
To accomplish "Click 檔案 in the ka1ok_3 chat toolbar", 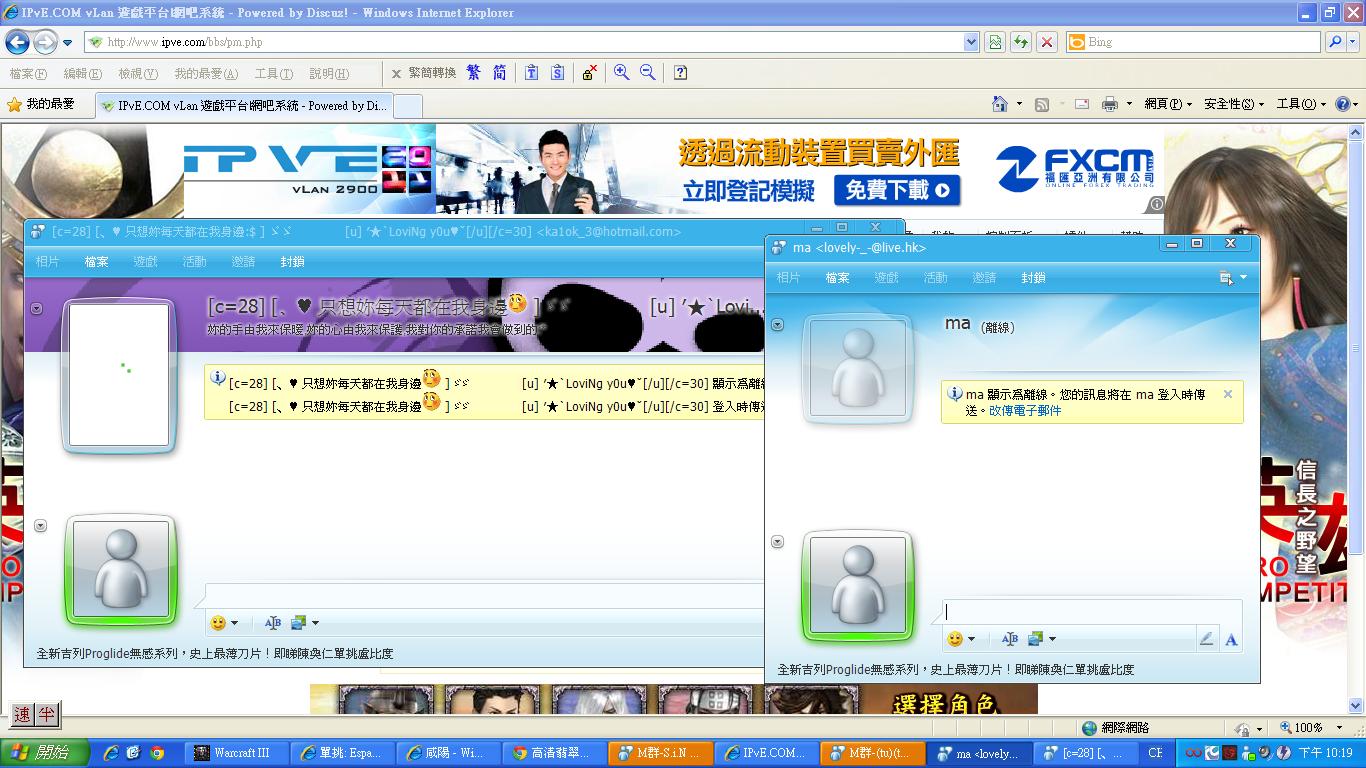I will pyautogui.click(x=97, y=262).
